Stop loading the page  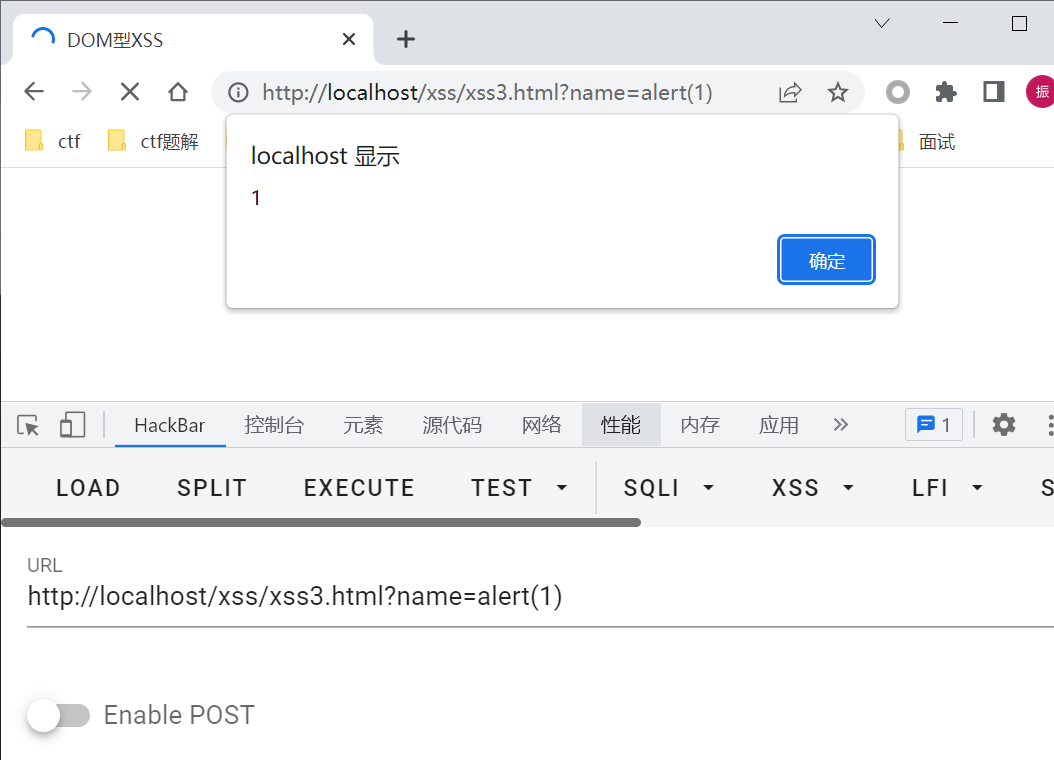(130, 91)
